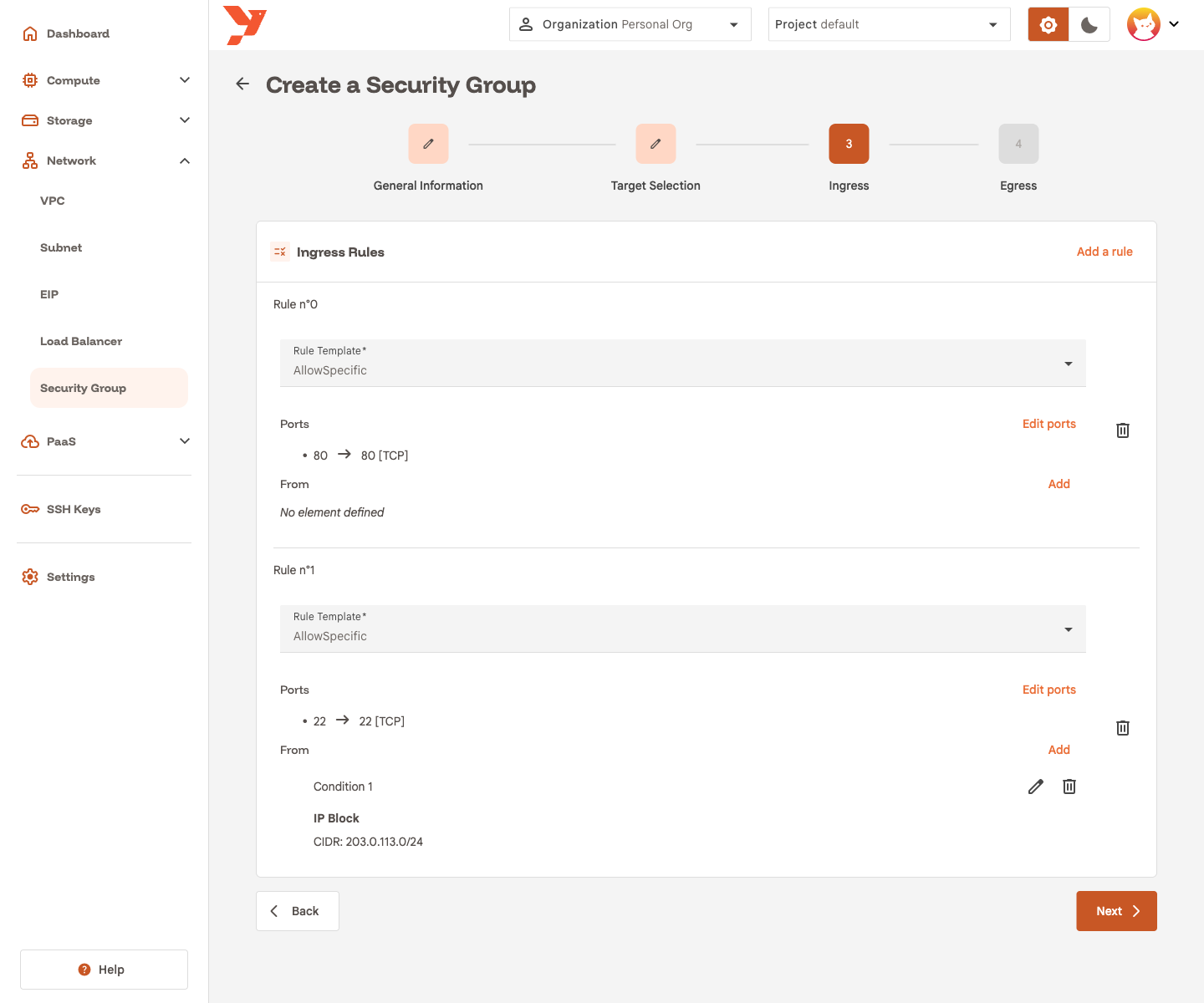Select Security Group in the sidebar
The height and width of the screenshot is (1003, 1204).
[109, 388]
